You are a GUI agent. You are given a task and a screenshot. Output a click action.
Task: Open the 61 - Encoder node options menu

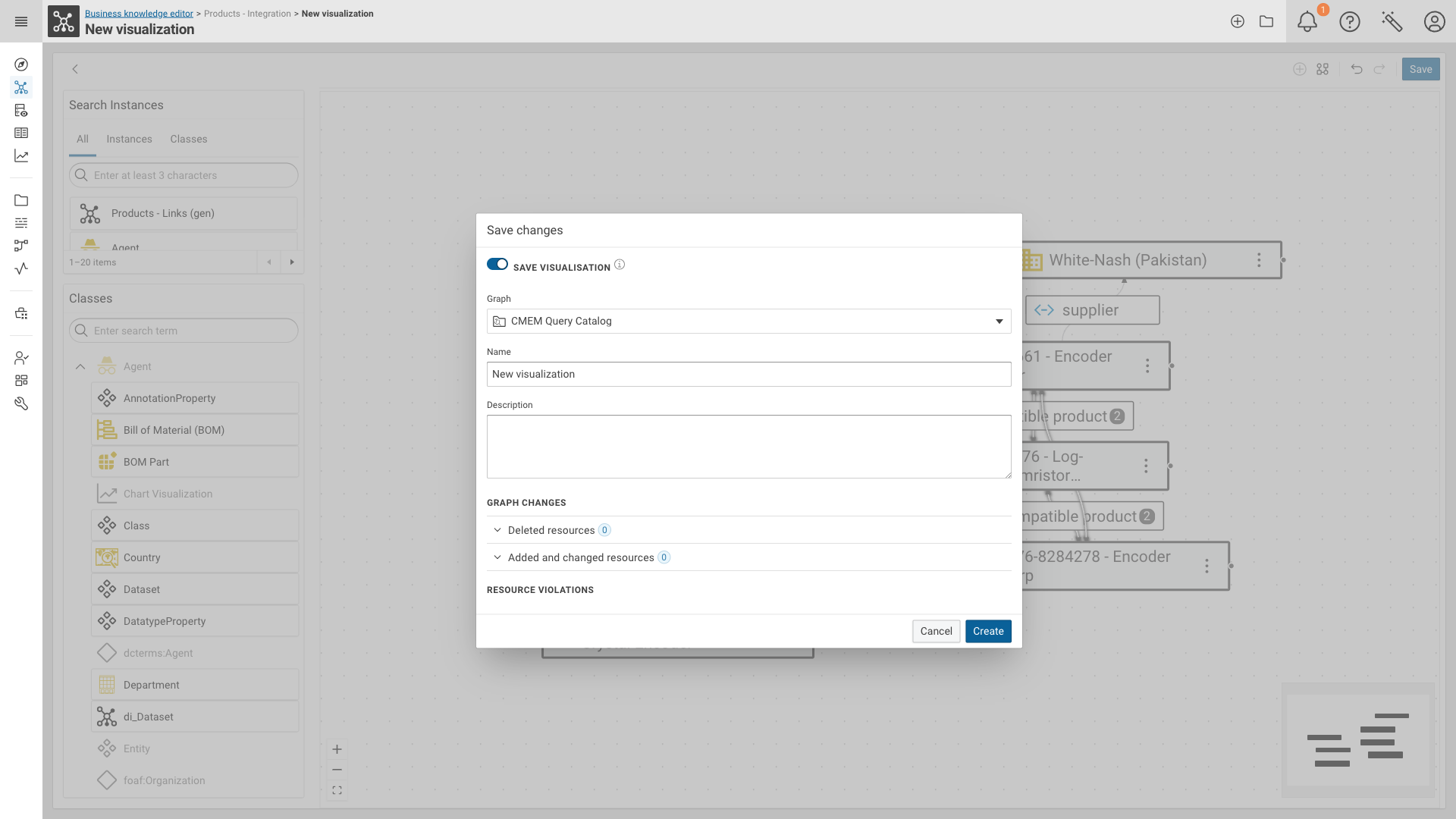point(1147,366)
